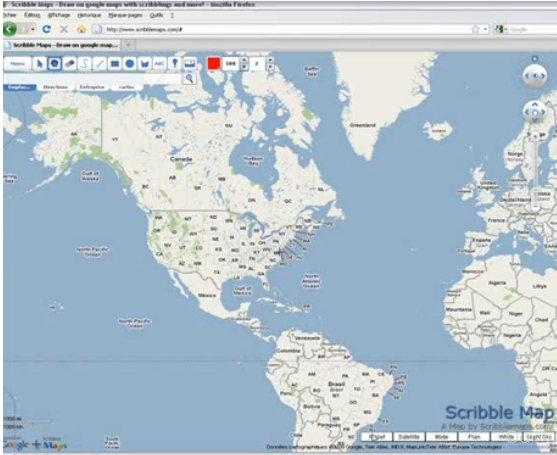Viewport: 557px width, 455px height.
Task: Select the highlighted blue search tab
Action: (x=20, y=87)
